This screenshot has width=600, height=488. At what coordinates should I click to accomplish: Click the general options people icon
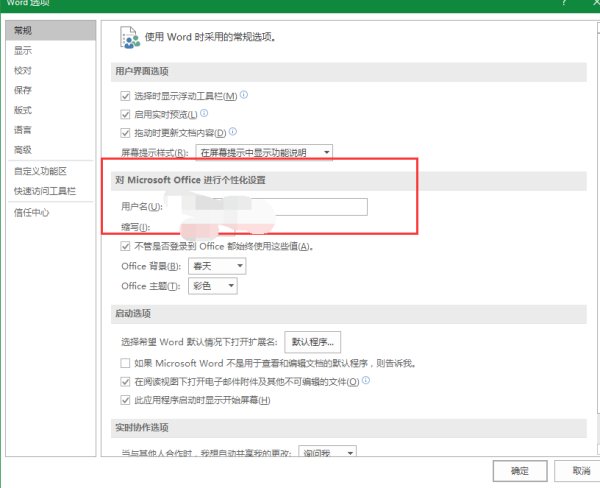130,38
